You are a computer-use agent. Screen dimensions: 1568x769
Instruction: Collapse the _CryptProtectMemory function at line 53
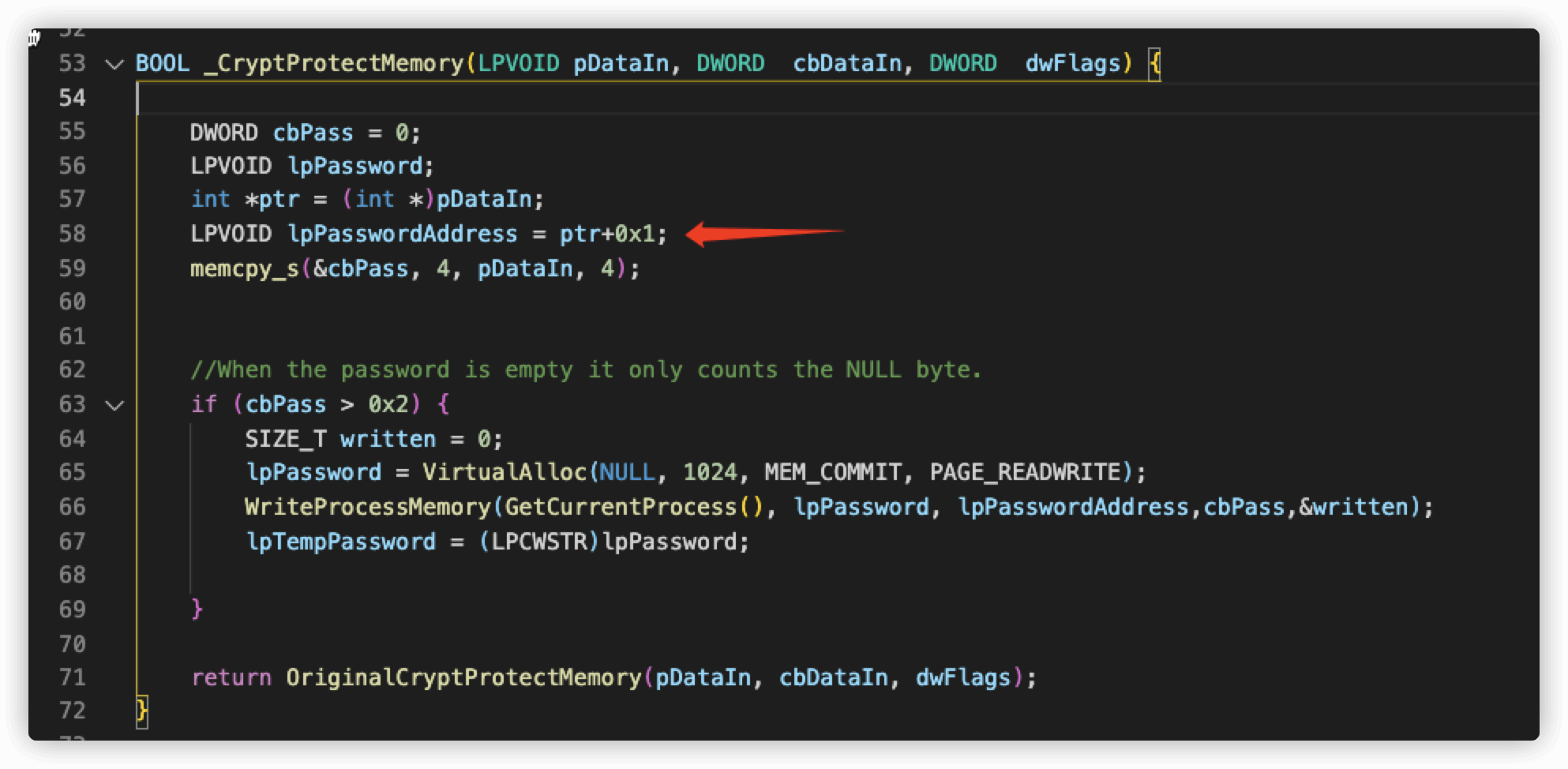click(115, 64)
